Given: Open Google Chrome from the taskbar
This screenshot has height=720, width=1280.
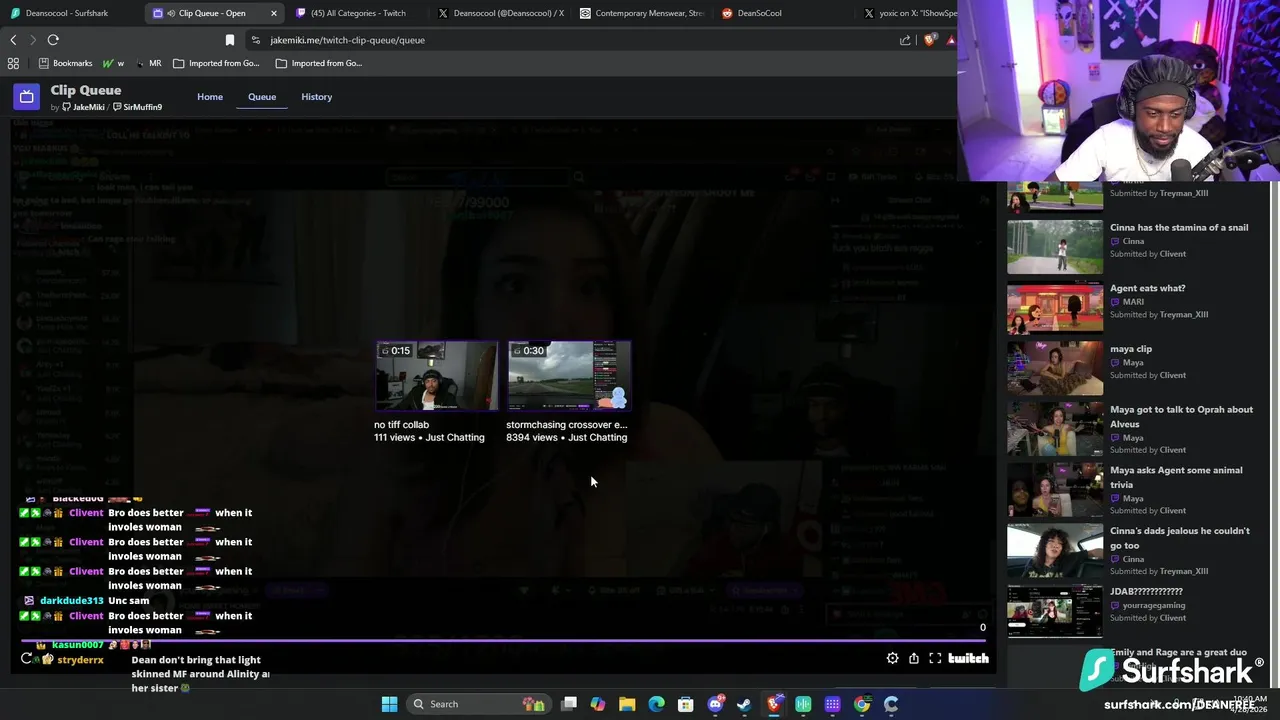Looking at the screenshot, I should click(x=862, y=704).
